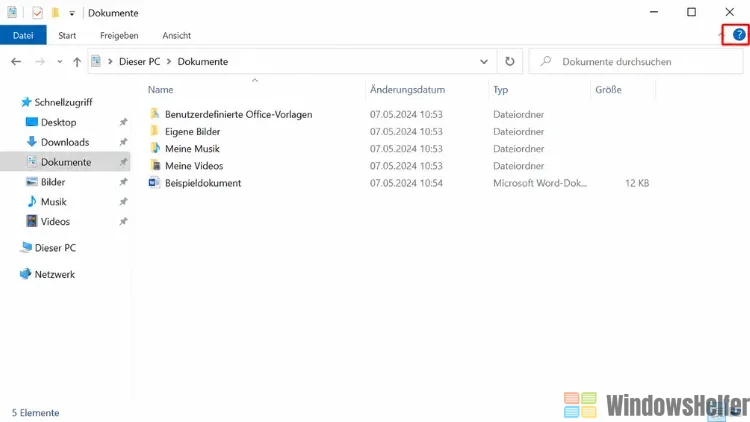
Task: Click the Meine Musik folder icon
Action: coord(154,148)
